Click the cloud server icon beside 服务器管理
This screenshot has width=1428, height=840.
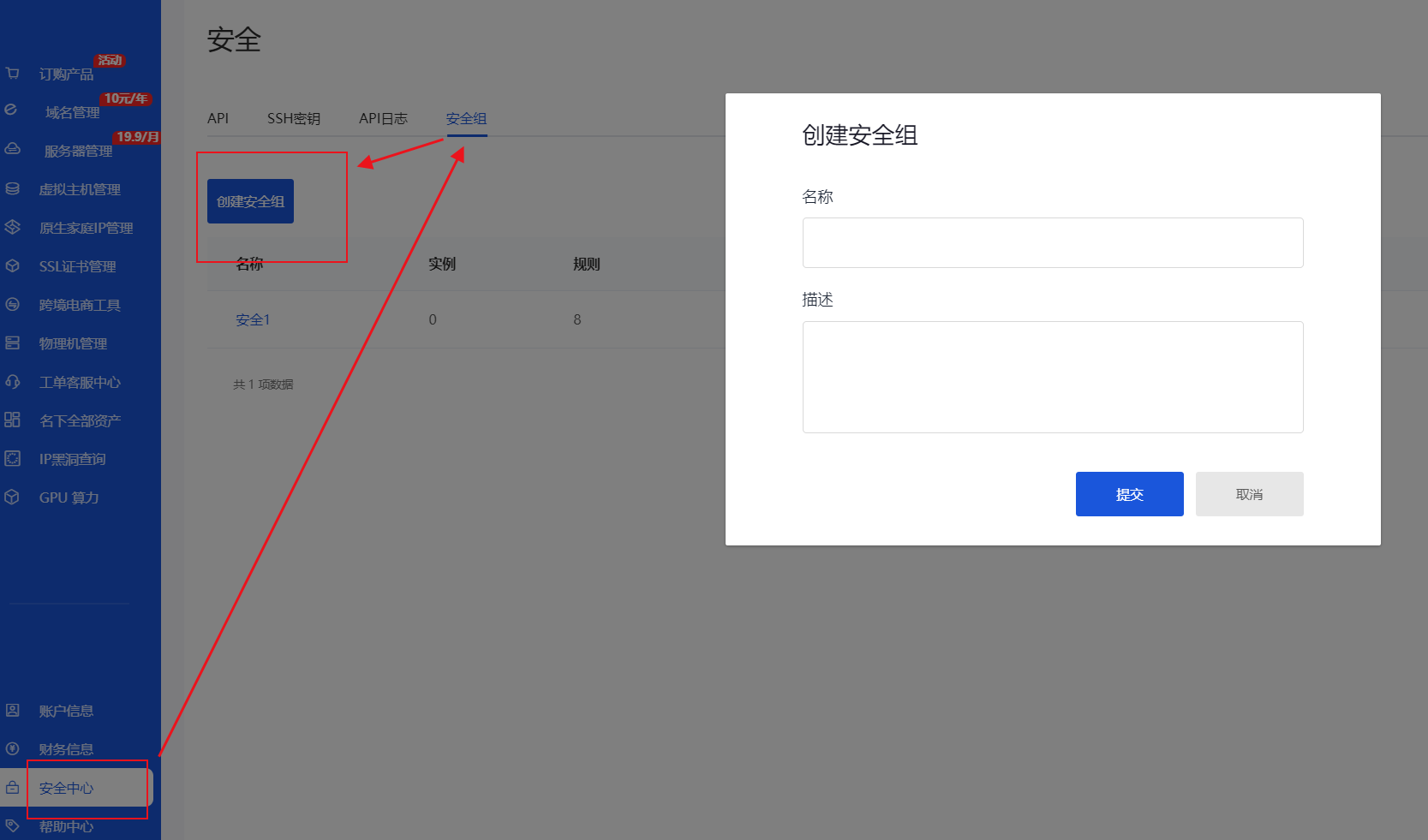click(x=12, y=149)
